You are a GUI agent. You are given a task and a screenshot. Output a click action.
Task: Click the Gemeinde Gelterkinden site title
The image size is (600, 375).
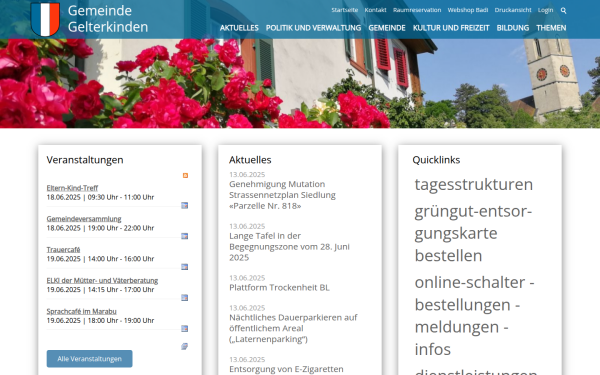pyautogui.click(x=108, y=19)
